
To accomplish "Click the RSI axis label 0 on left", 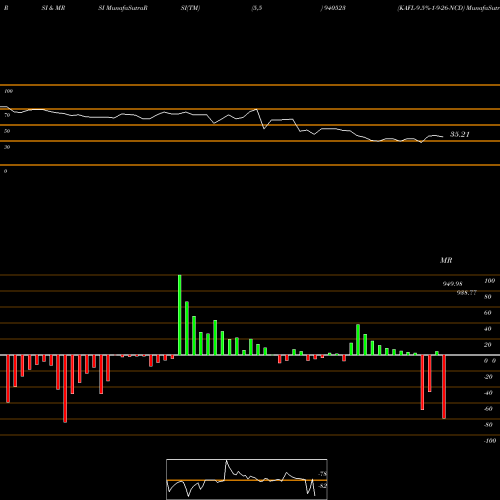I will (5, 171).
